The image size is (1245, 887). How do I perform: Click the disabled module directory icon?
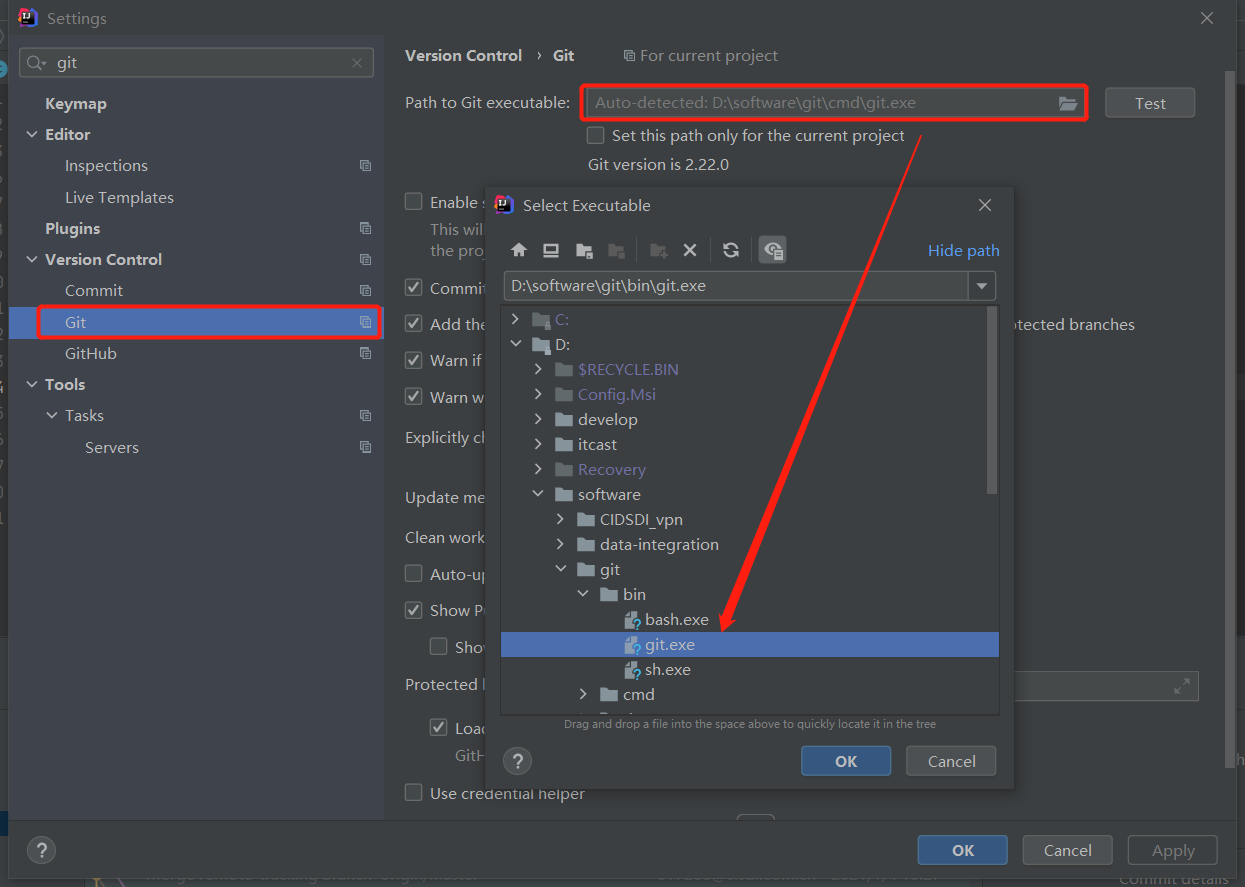point(617,250)
